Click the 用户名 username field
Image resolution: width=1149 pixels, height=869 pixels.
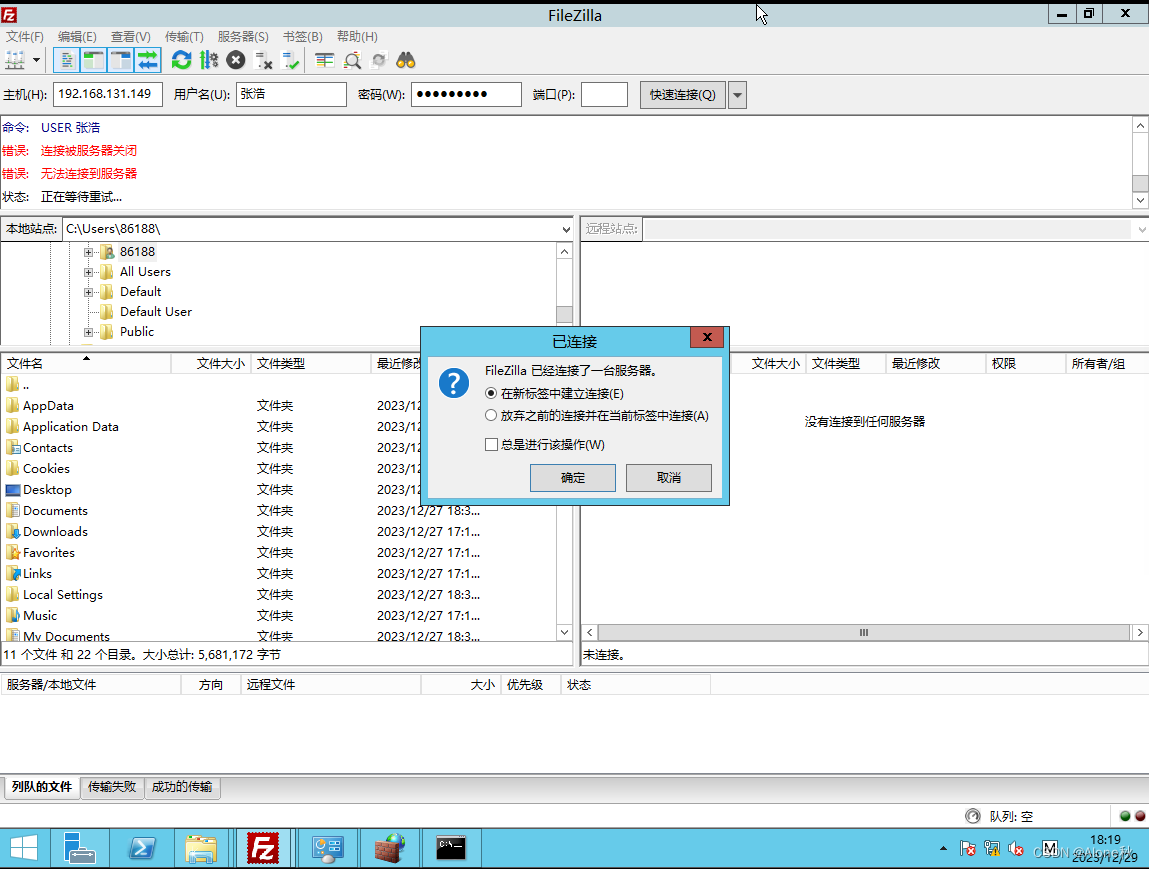(291, 95)
